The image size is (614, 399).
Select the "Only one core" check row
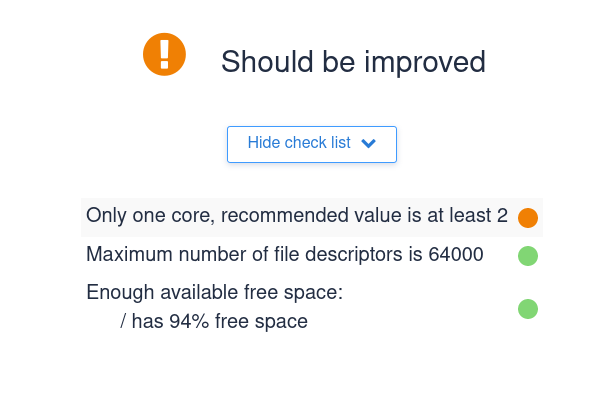click(312, 217)
